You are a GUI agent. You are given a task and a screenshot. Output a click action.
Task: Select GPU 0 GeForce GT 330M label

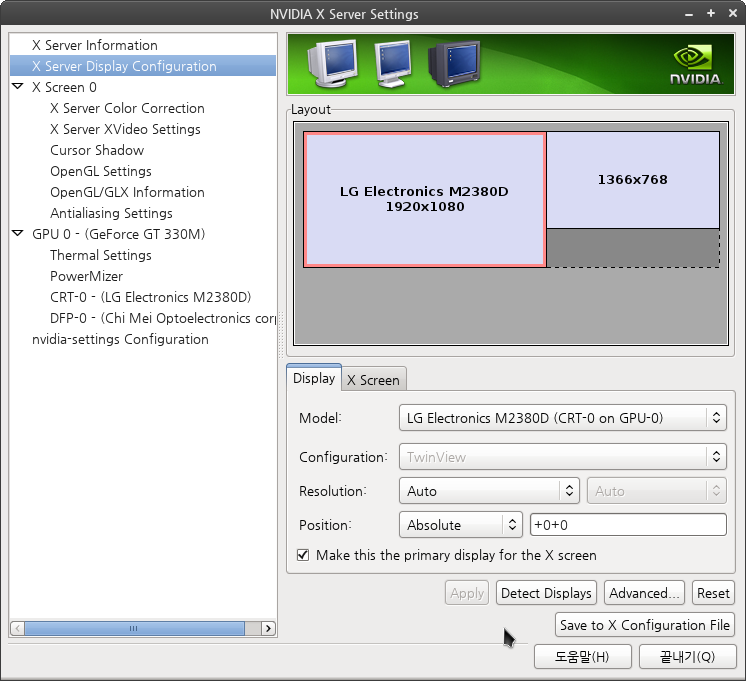tap(118, 234)
